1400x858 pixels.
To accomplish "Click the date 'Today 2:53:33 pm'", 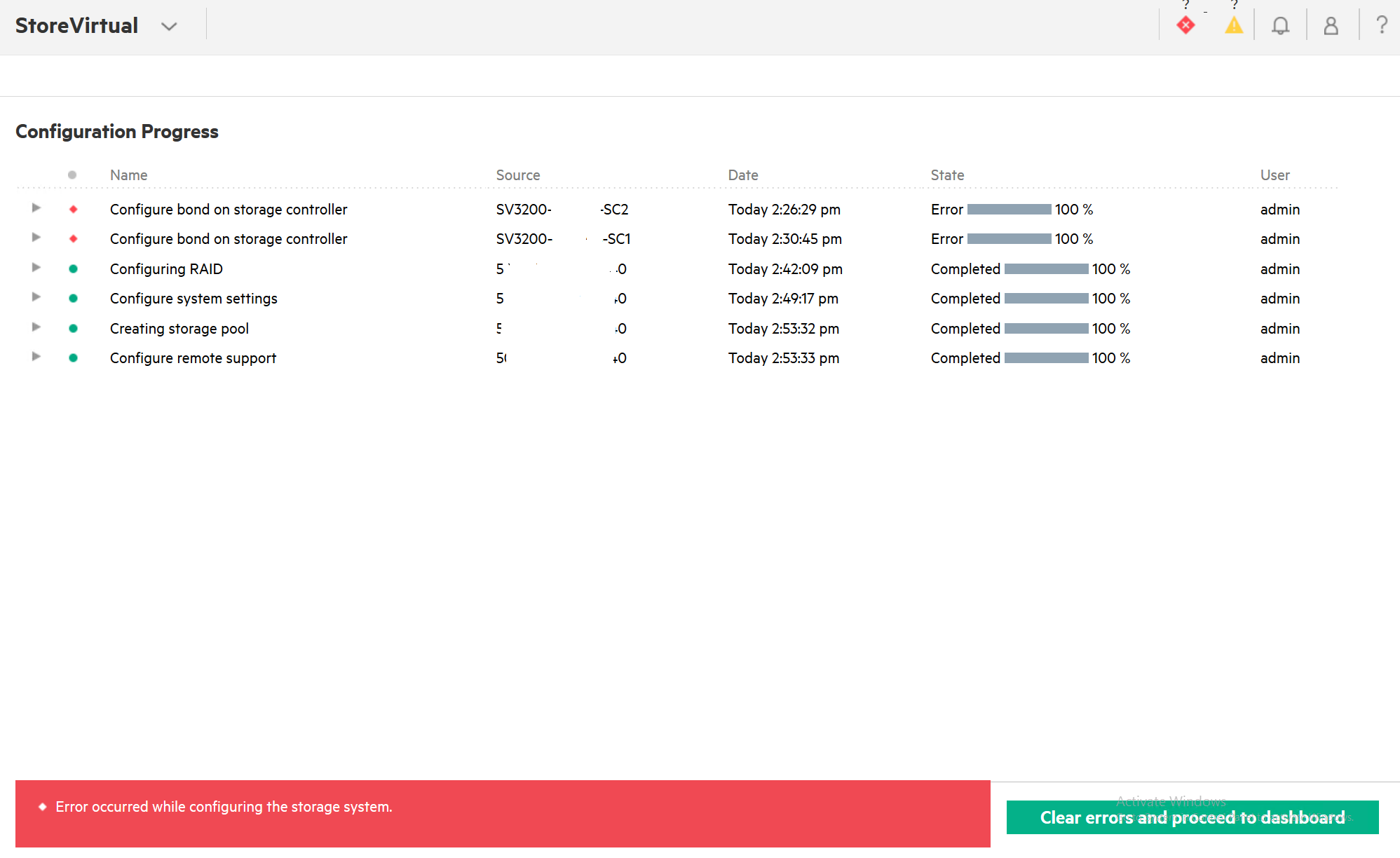I will pyautogui.click(x=784, y=358).
